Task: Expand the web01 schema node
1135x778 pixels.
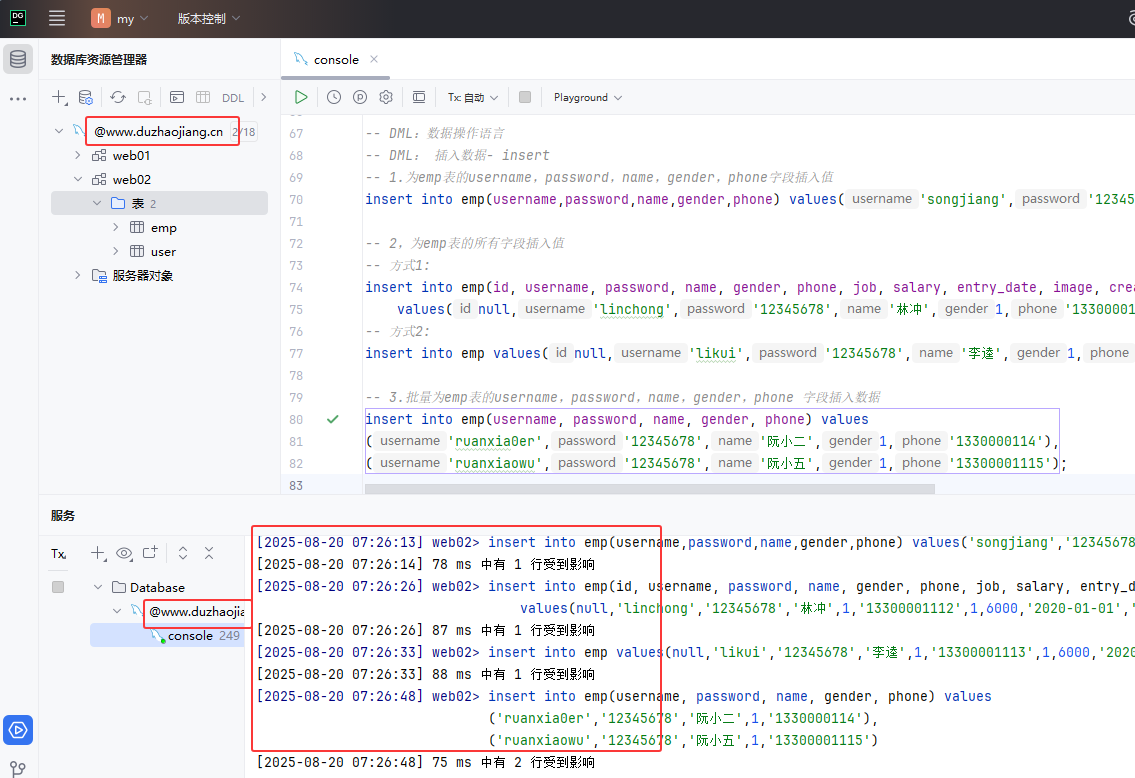Action: coord(78,156)
